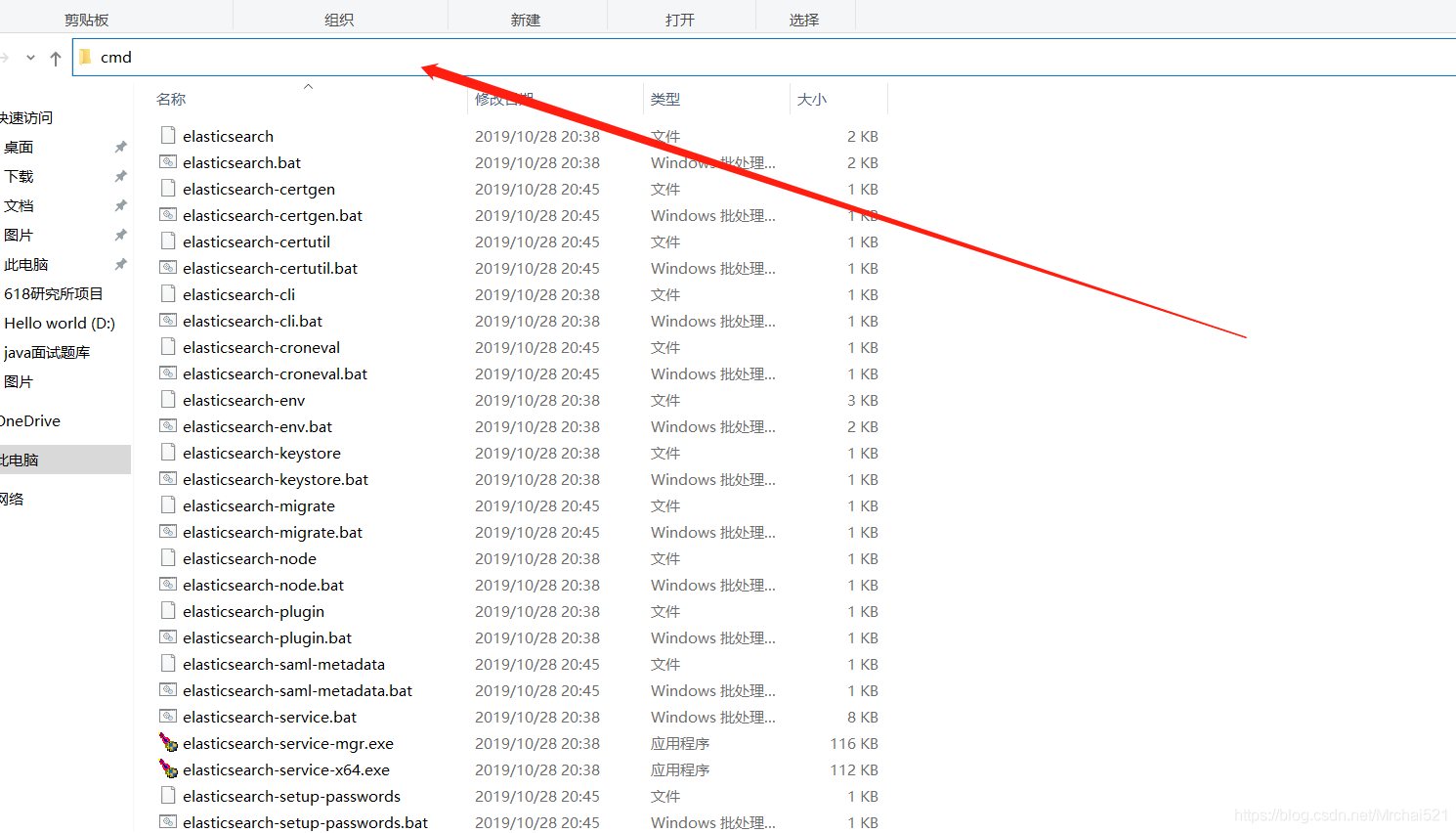Open 网络 in navigation pane

pyautogui.click(x=12, y=499)
